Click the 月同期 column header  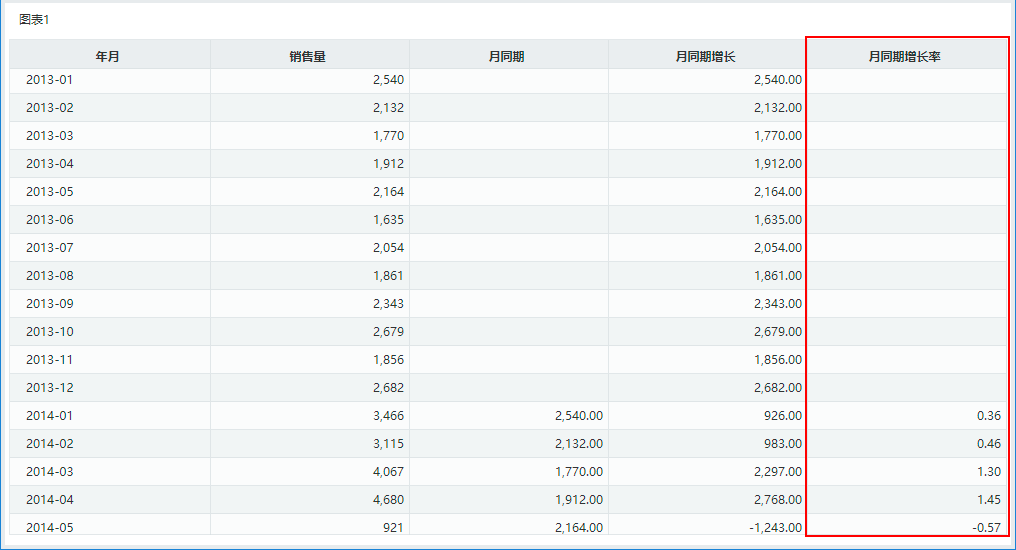(506, 56)
